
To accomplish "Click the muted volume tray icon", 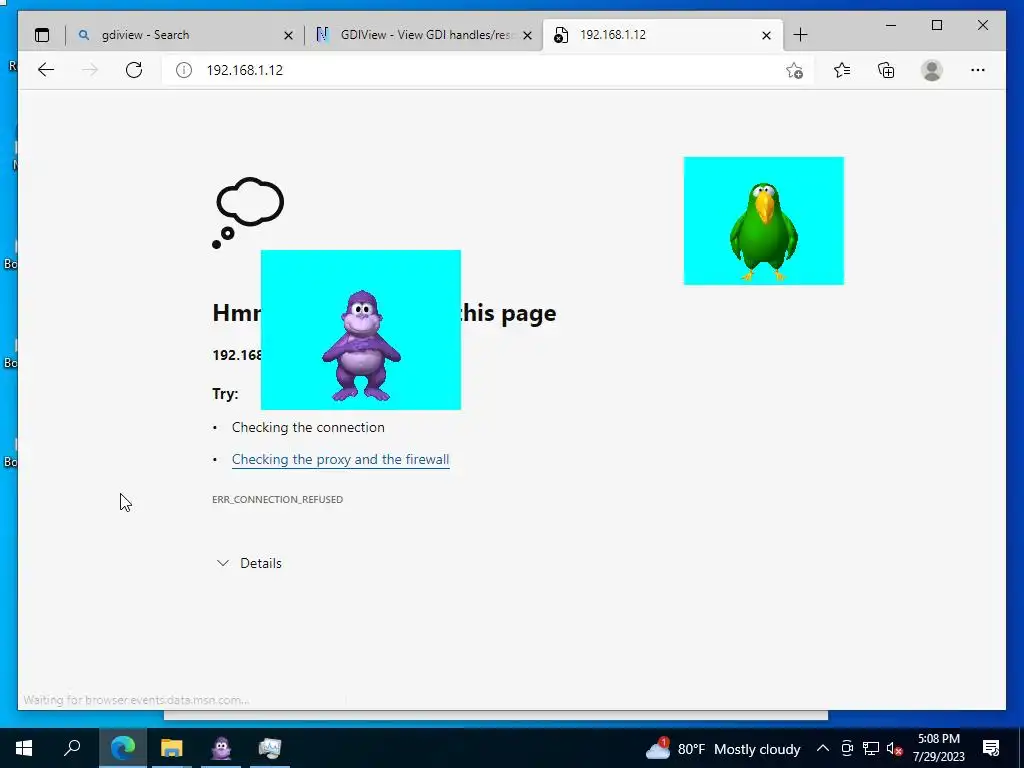I will 894,748.
